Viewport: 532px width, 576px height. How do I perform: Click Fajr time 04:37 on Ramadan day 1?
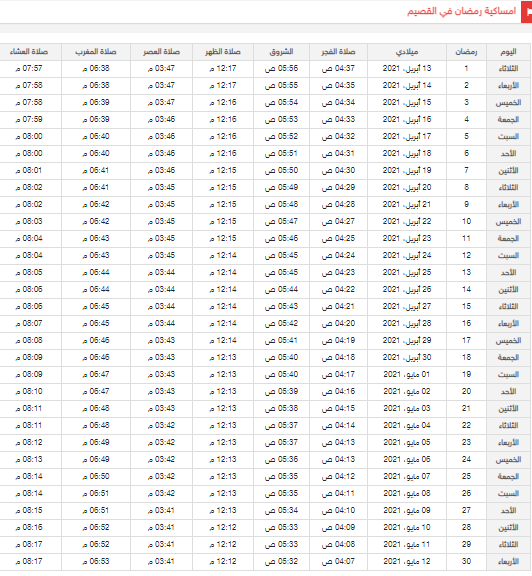point(338,69)
